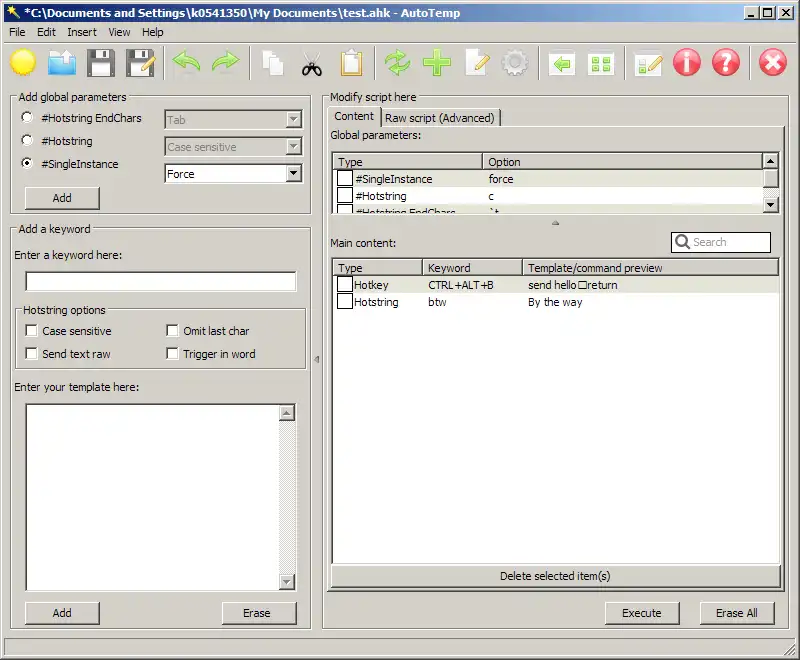Click scroll-down arrow of global parameters list
800x660 pixels.
click(770, 205)
